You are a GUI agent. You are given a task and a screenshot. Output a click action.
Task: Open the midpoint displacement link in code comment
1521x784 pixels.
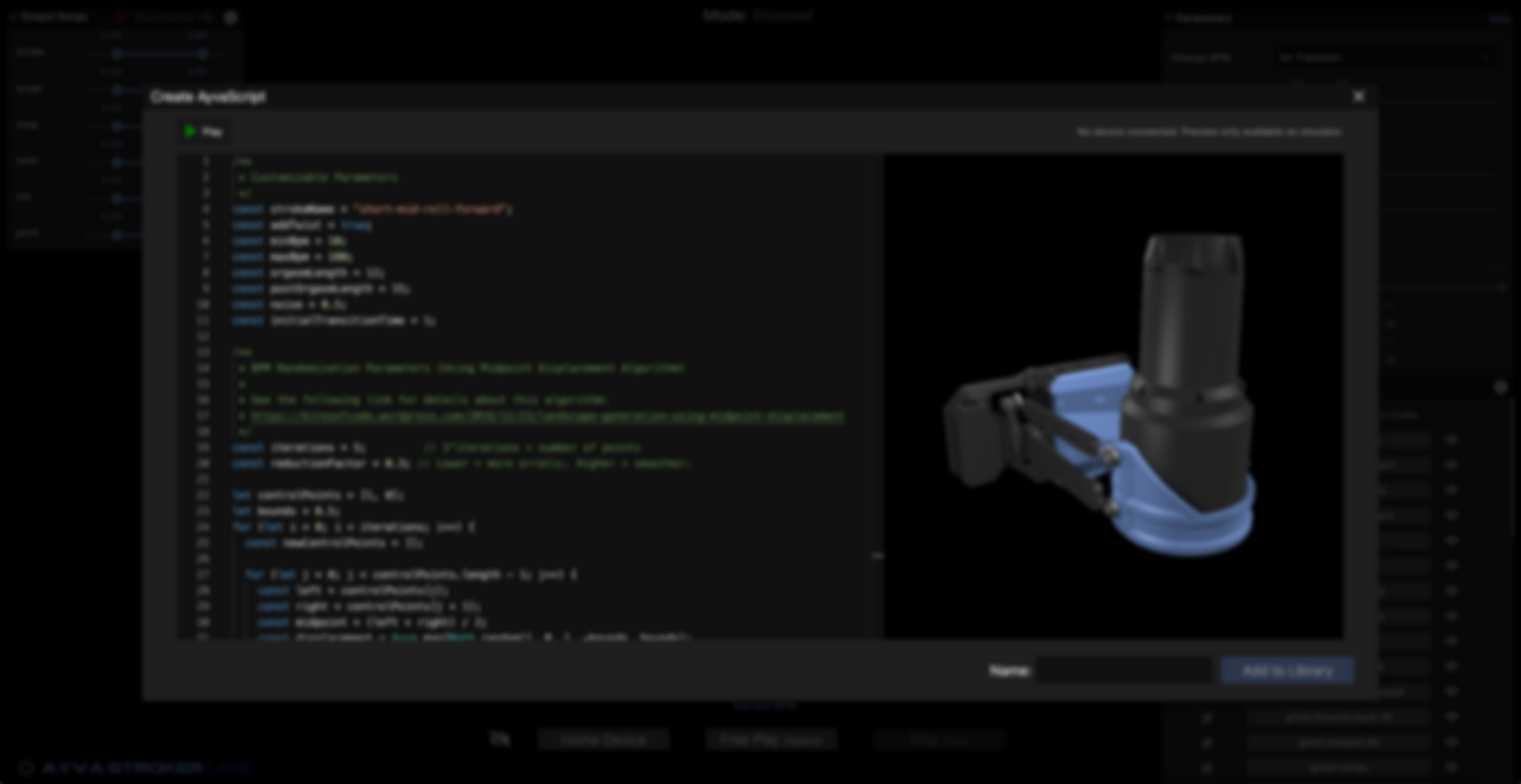pyautogui.click(x=547, y=416)
